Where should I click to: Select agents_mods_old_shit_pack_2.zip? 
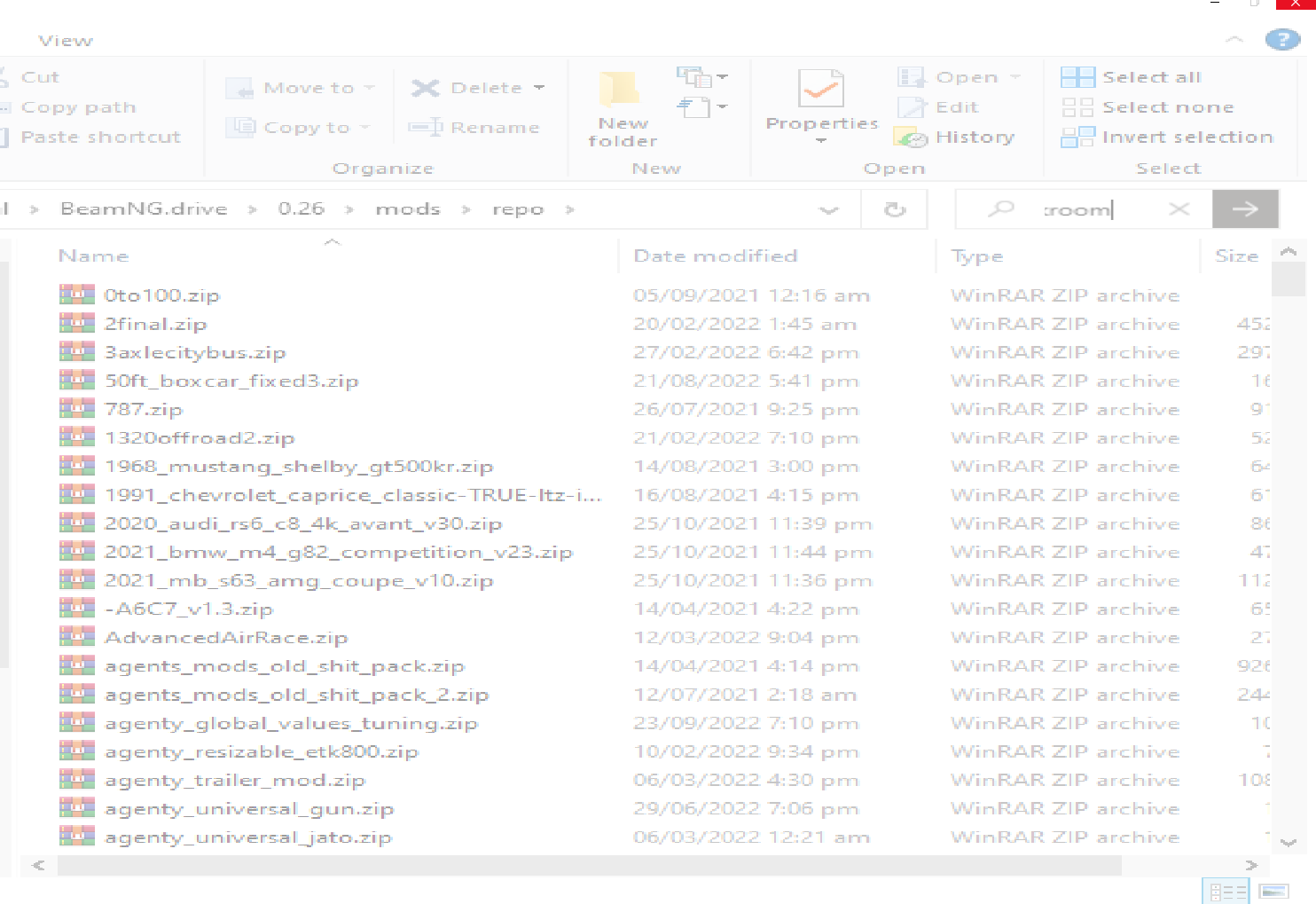297,695
